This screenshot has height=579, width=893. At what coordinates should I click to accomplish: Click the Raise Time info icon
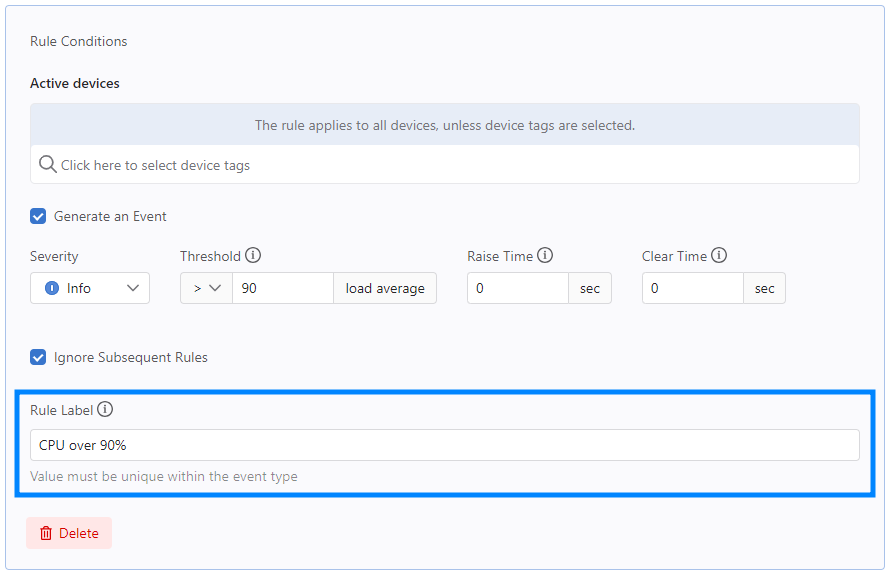(x=545, y=256)
